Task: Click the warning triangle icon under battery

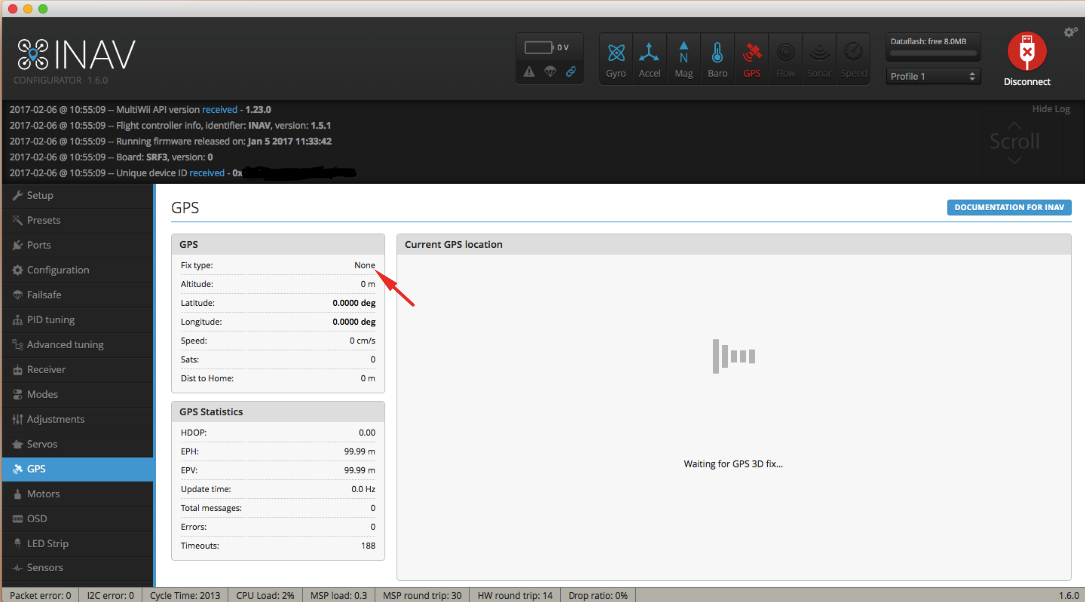Action: [x=529, y=71]
